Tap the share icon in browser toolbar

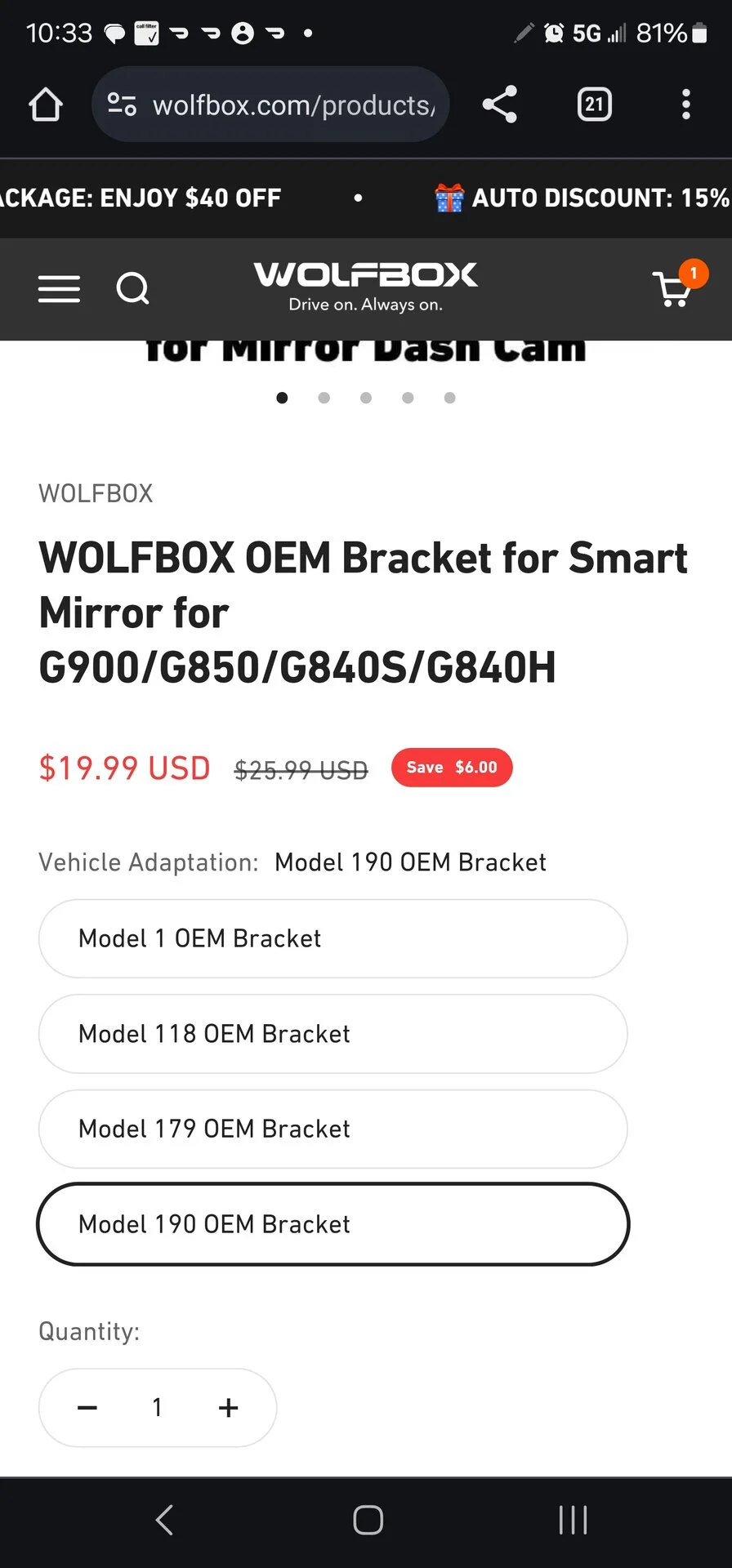click(x=500, y=105)
